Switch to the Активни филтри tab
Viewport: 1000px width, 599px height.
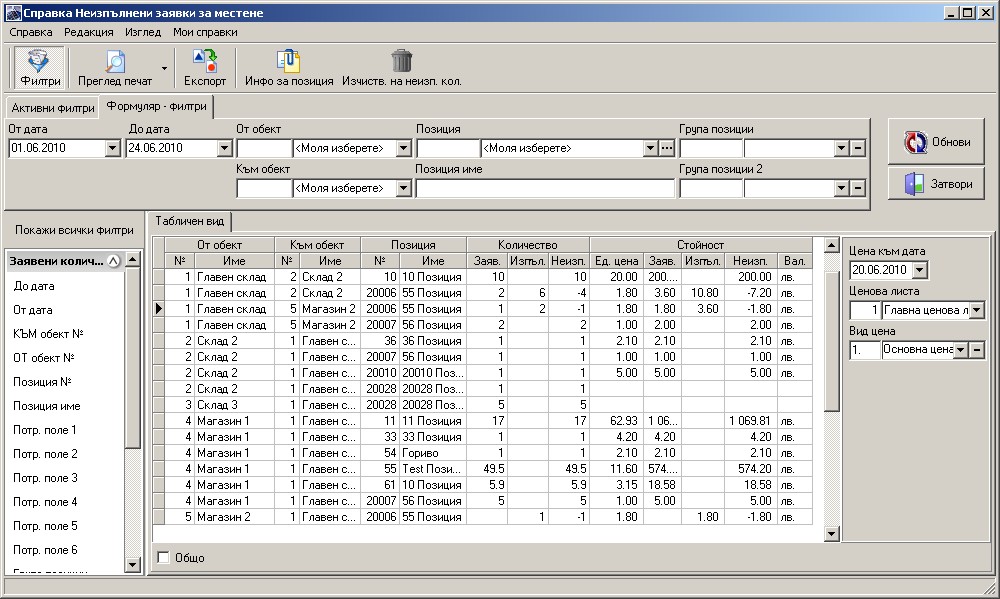53,108
